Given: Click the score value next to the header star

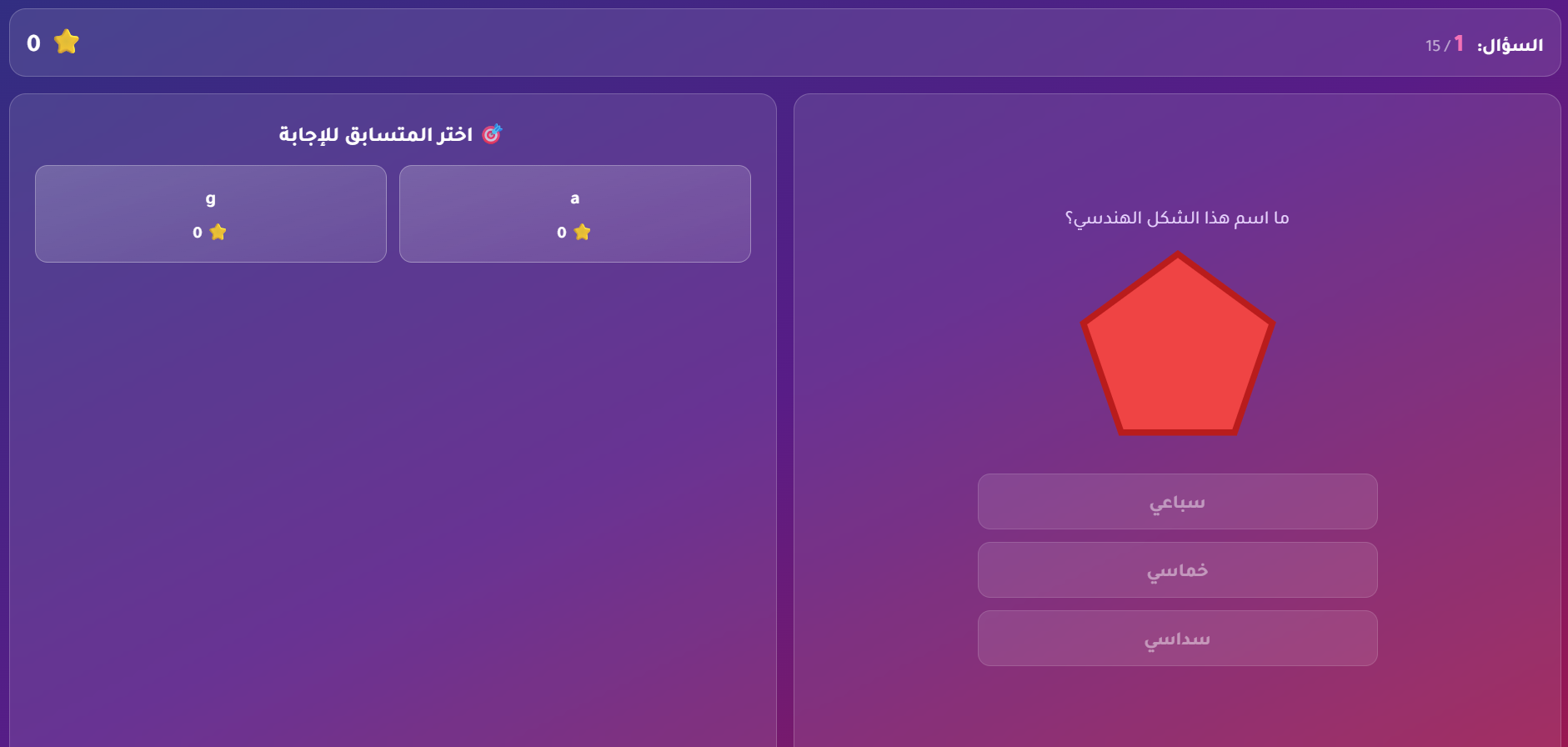Looking at the screenshot, I should click(32, 43).
